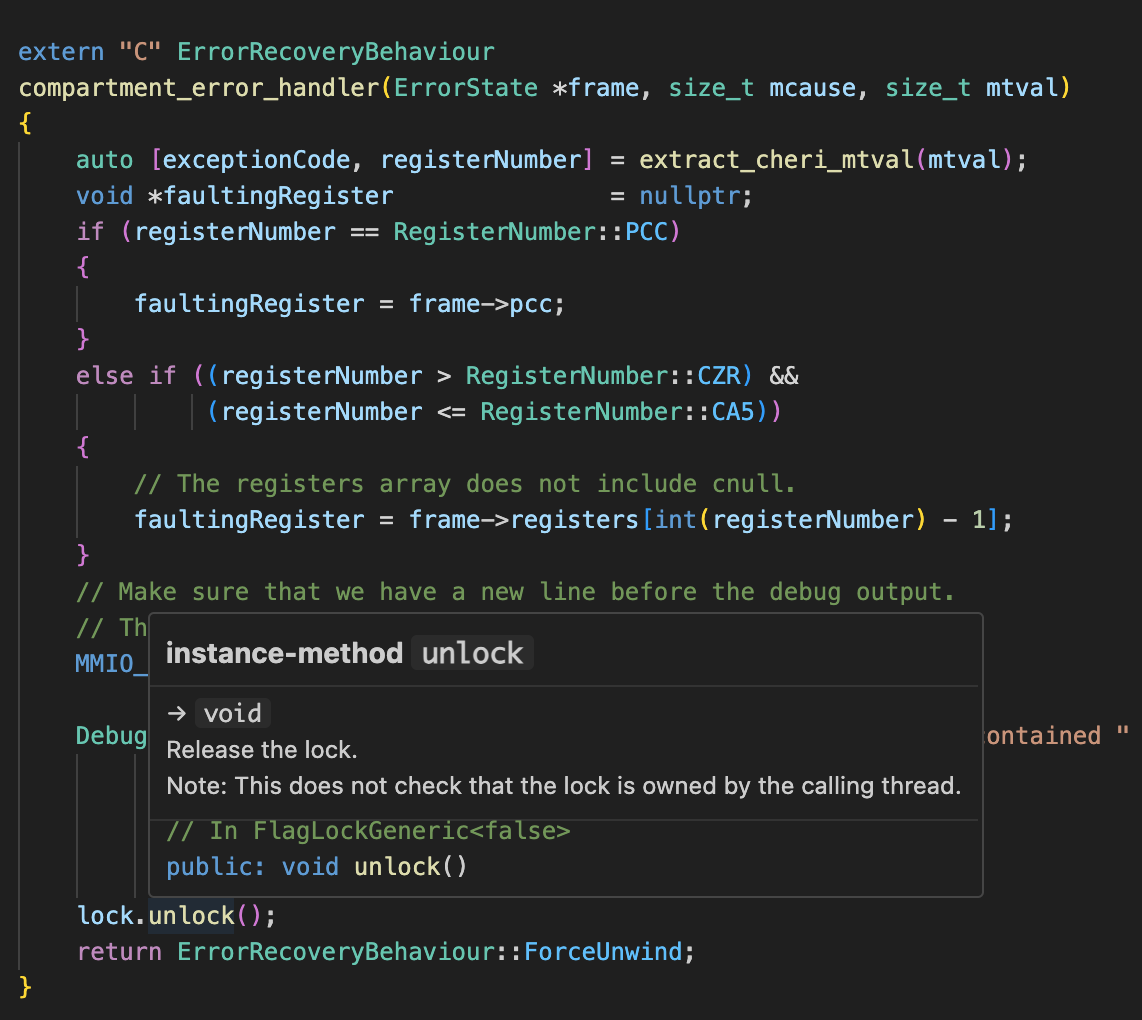The image size is (1142, 1020).
Task: Click the ForceUnwind enum value
Action: (x=603, y=952)
